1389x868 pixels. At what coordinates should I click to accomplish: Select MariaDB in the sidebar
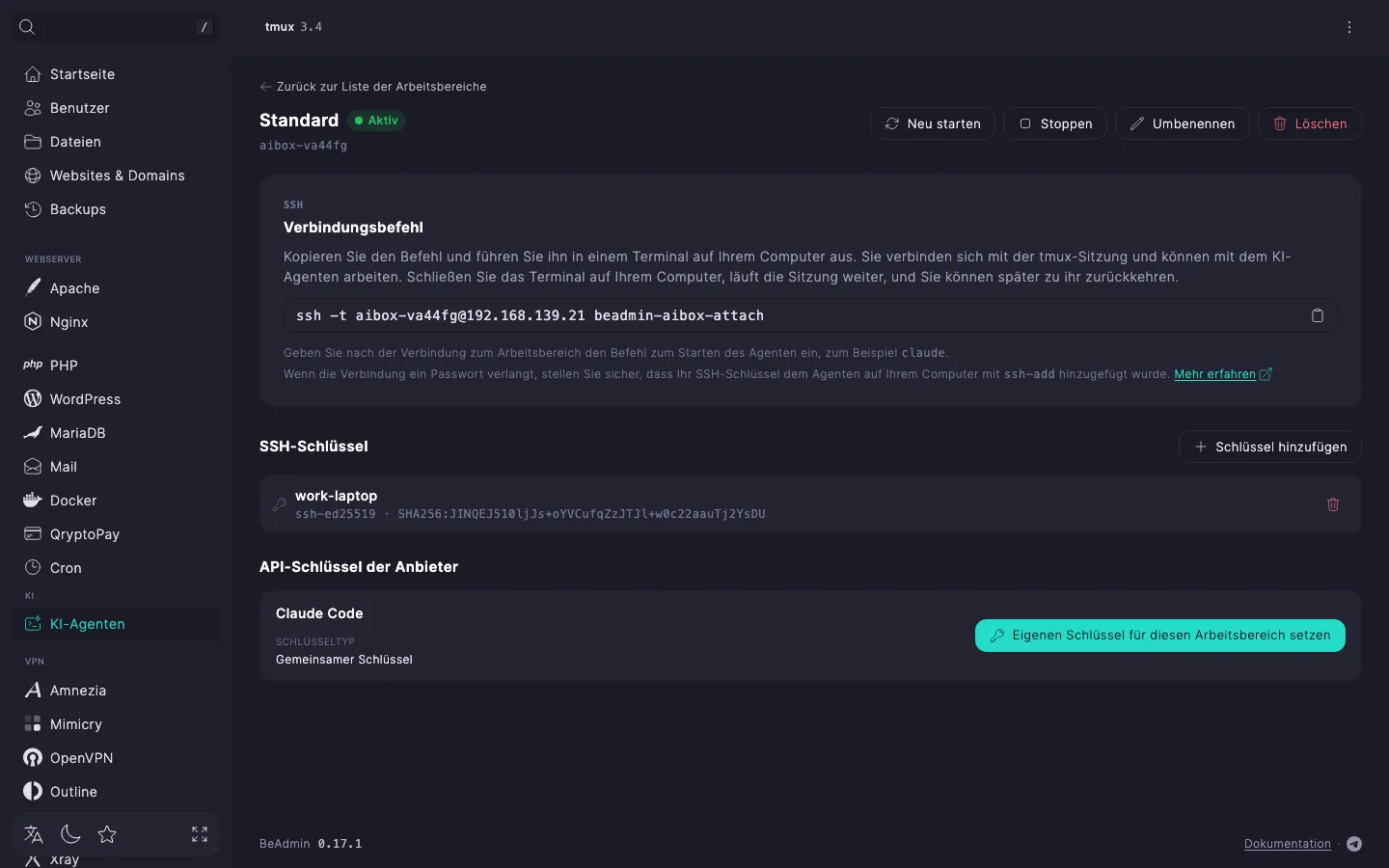pos(116,433)
